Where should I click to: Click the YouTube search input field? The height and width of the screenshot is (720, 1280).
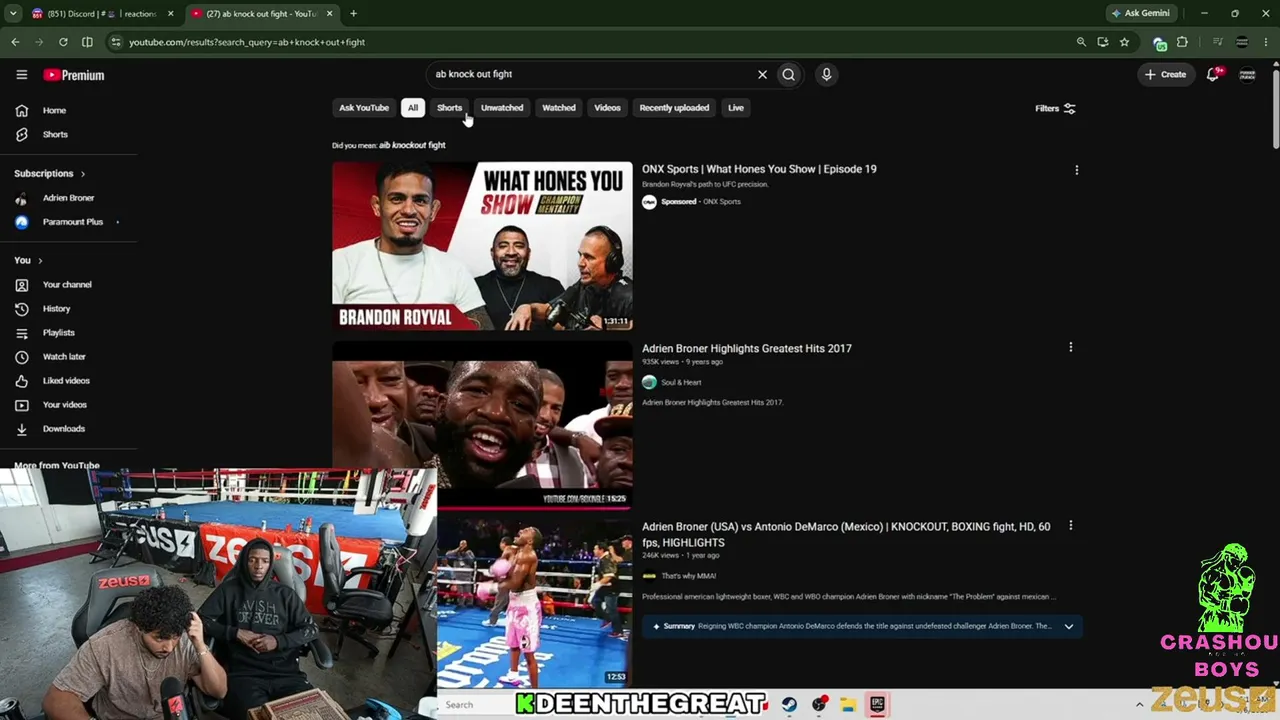click(592, 74)
